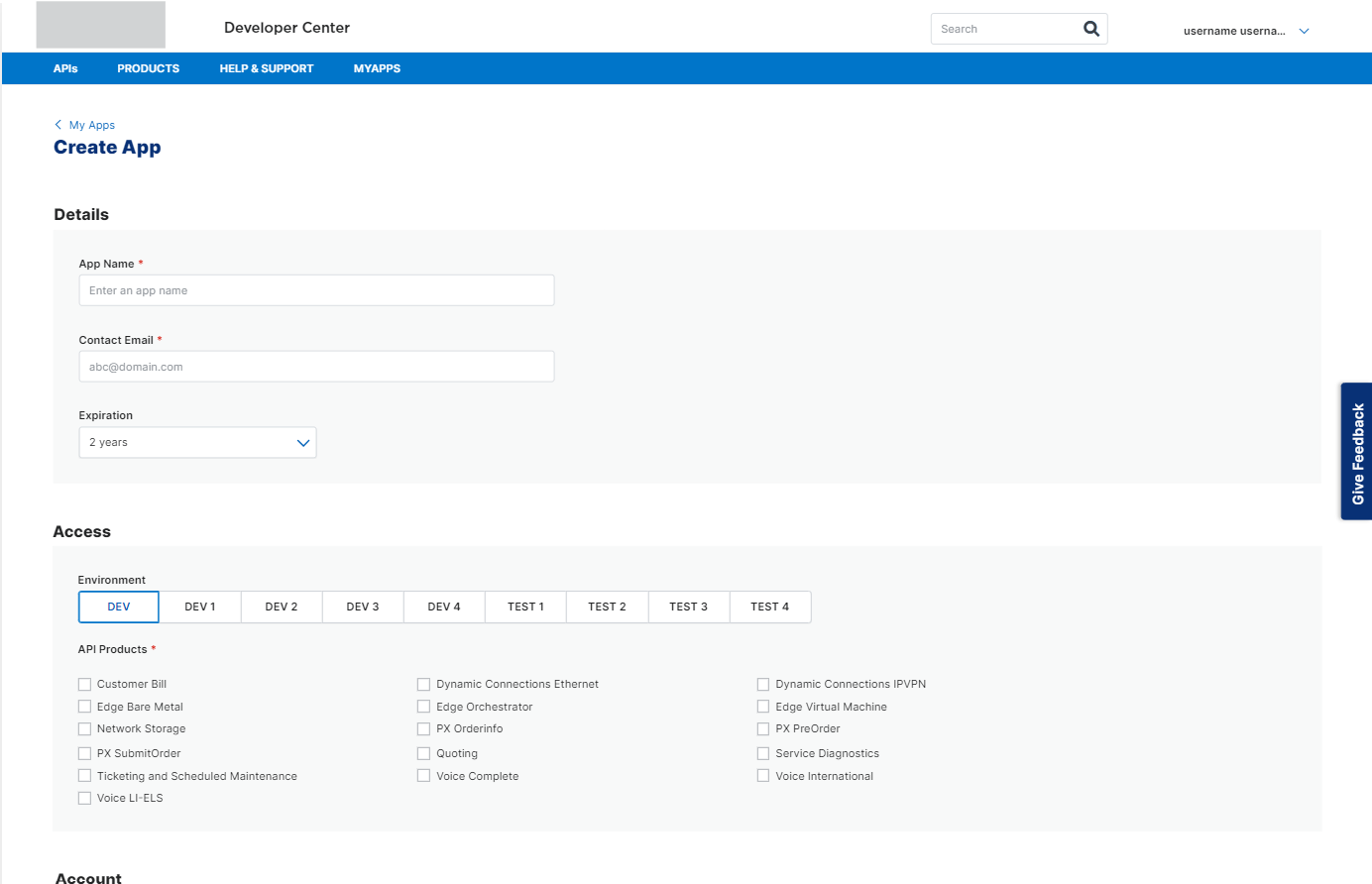
Task: Open the username account dropdown chevron
Action: click(1304, 31)
